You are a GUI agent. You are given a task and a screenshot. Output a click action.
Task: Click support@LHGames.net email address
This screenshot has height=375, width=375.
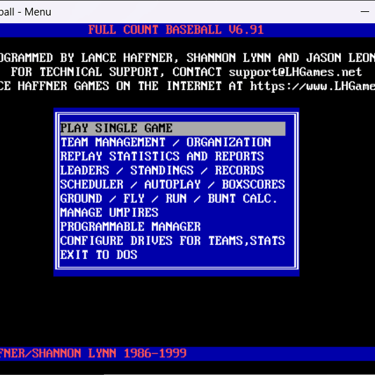click(x=295, y=72)
